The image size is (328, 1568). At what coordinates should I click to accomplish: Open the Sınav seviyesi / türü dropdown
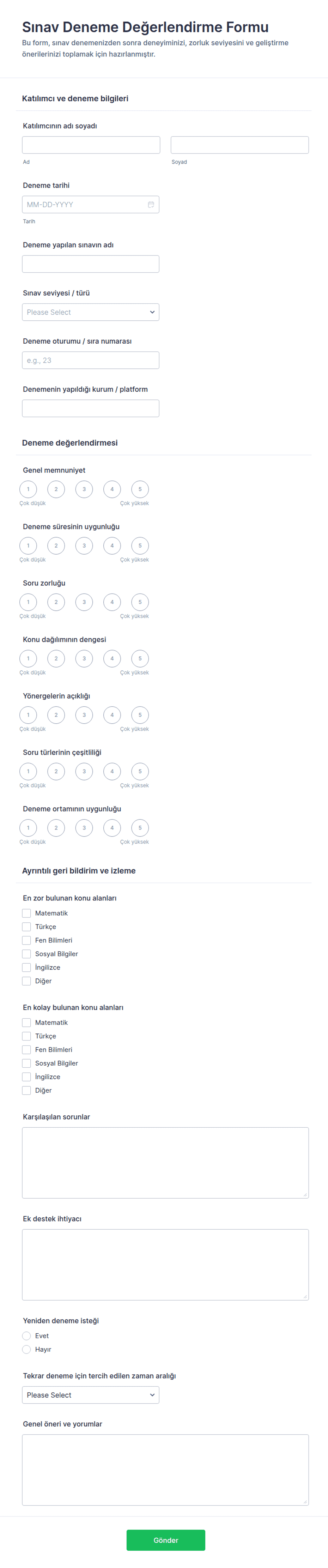click(x=91, y=312)
